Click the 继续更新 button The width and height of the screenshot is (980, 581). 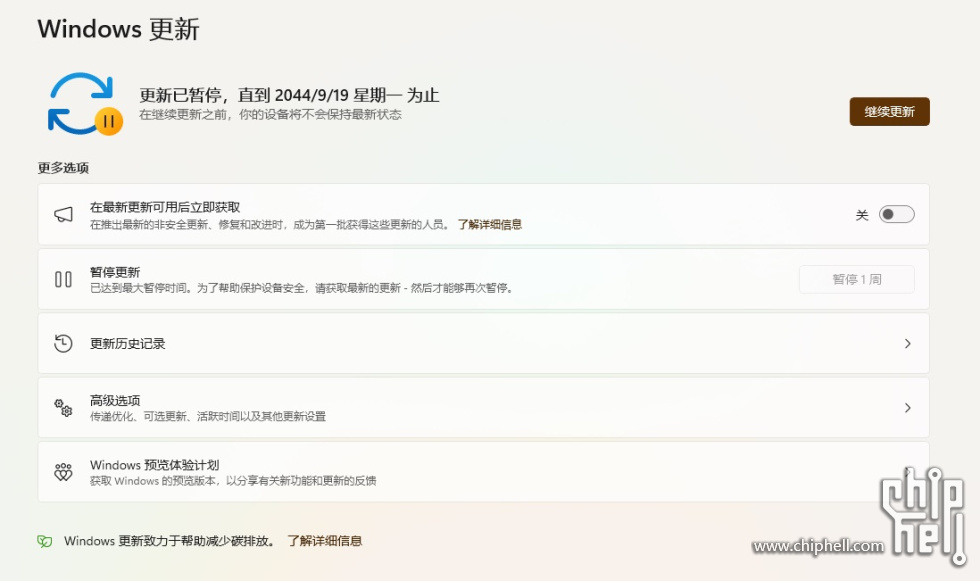tap(889, 112)
